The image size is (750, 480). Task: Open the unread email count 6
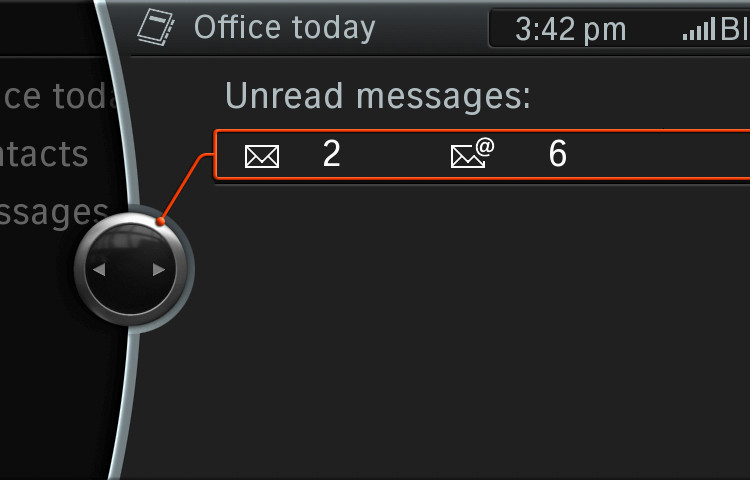557,153
